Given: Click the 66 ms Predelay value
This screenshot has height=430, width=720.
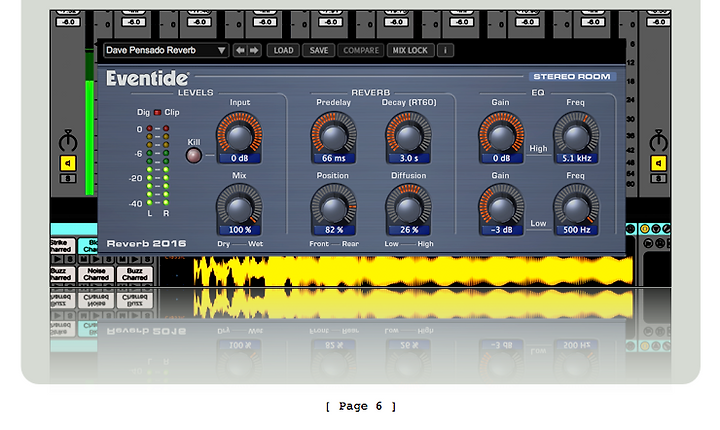Looking at the screenshot, I should coord(333,158).
